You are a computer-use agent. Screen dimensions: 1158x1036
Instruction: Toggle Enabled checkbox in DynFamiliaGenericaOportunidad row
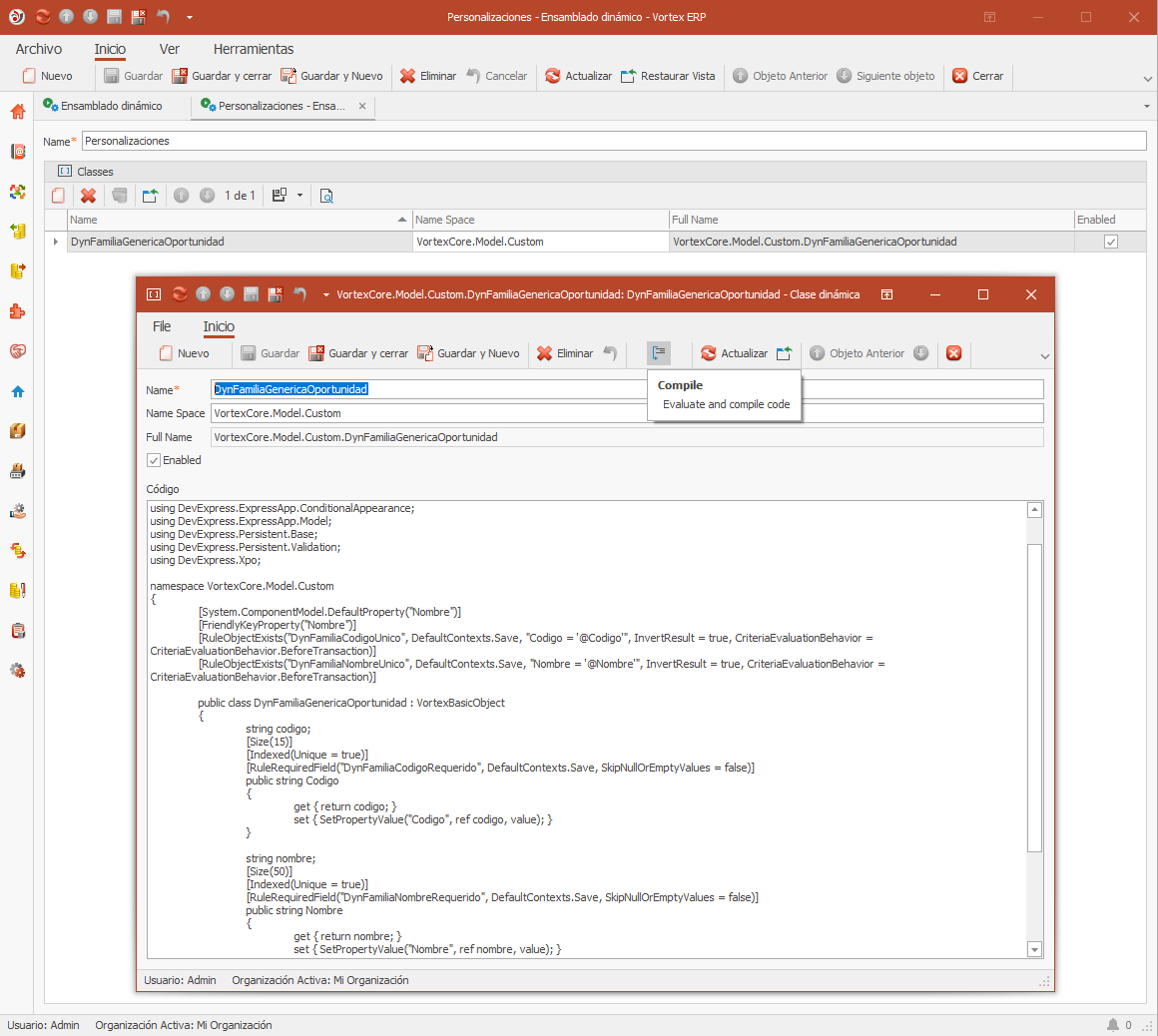point(1111,242)
